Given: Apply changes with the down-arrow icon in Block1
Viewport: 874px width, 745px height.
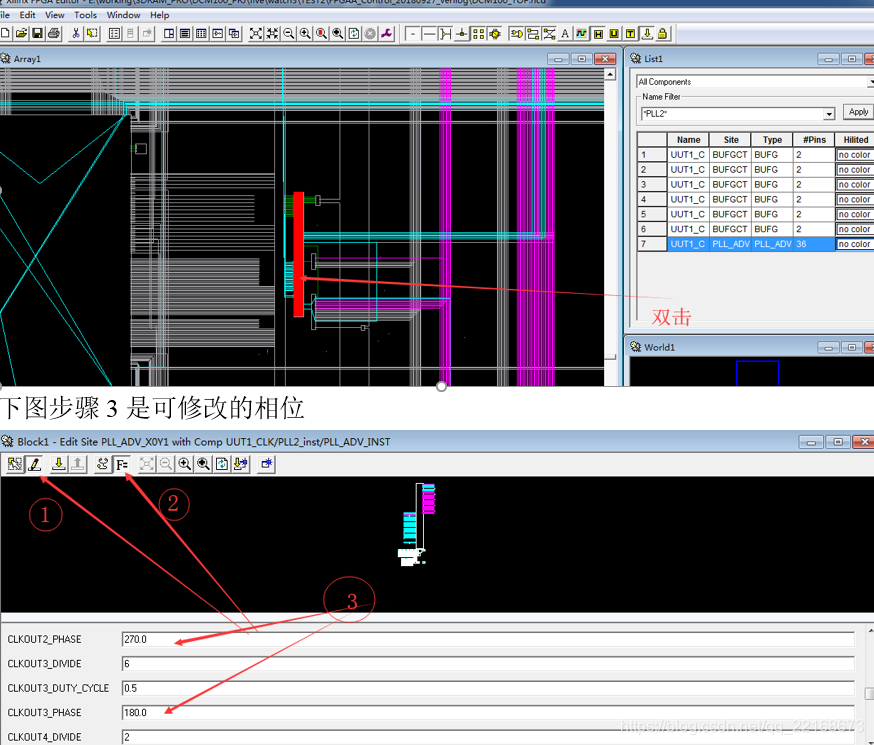Looking at the screenshot, I should [x=59, y=464].
